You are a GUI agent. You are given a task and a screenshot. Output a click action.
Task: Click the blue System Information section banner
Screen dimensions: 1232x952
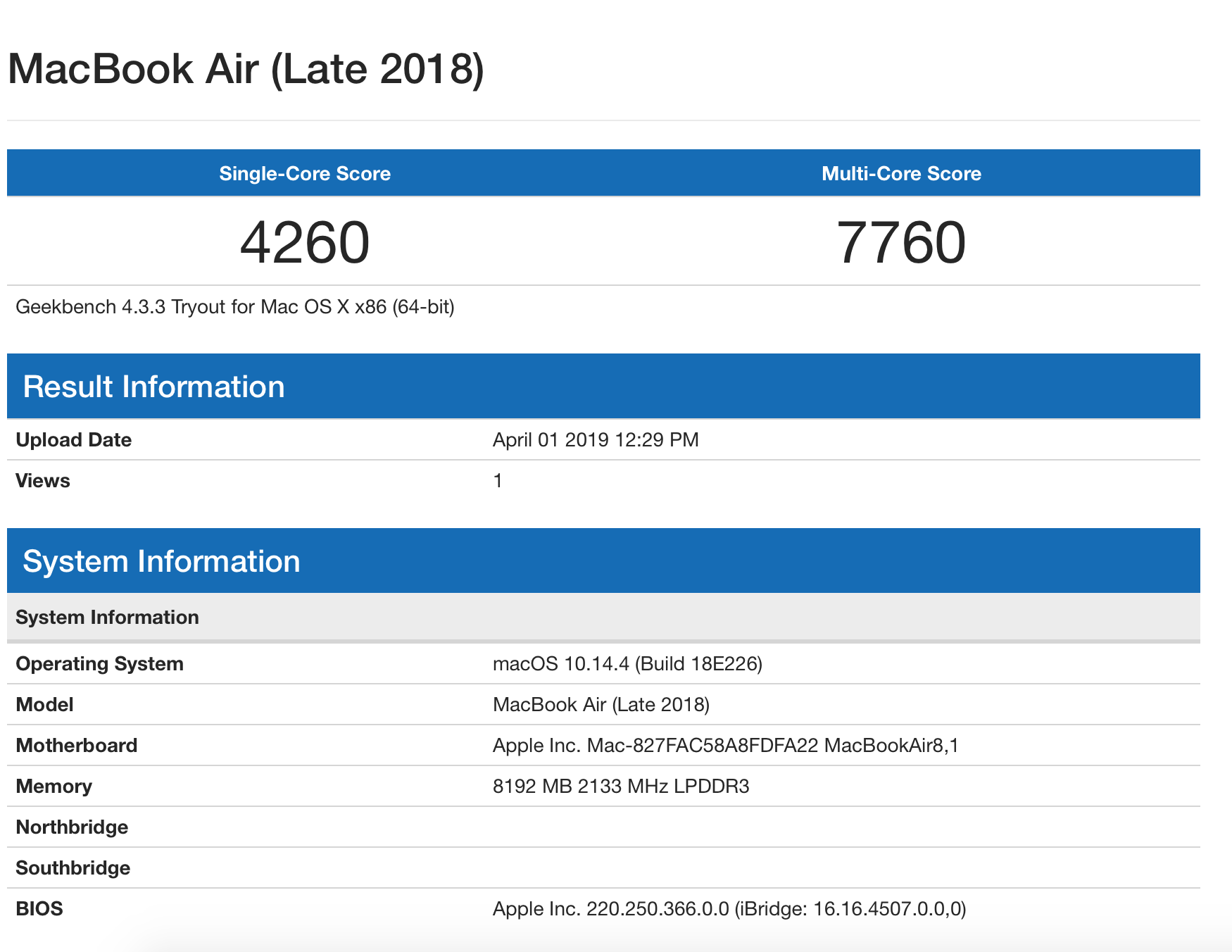point(603,560)
